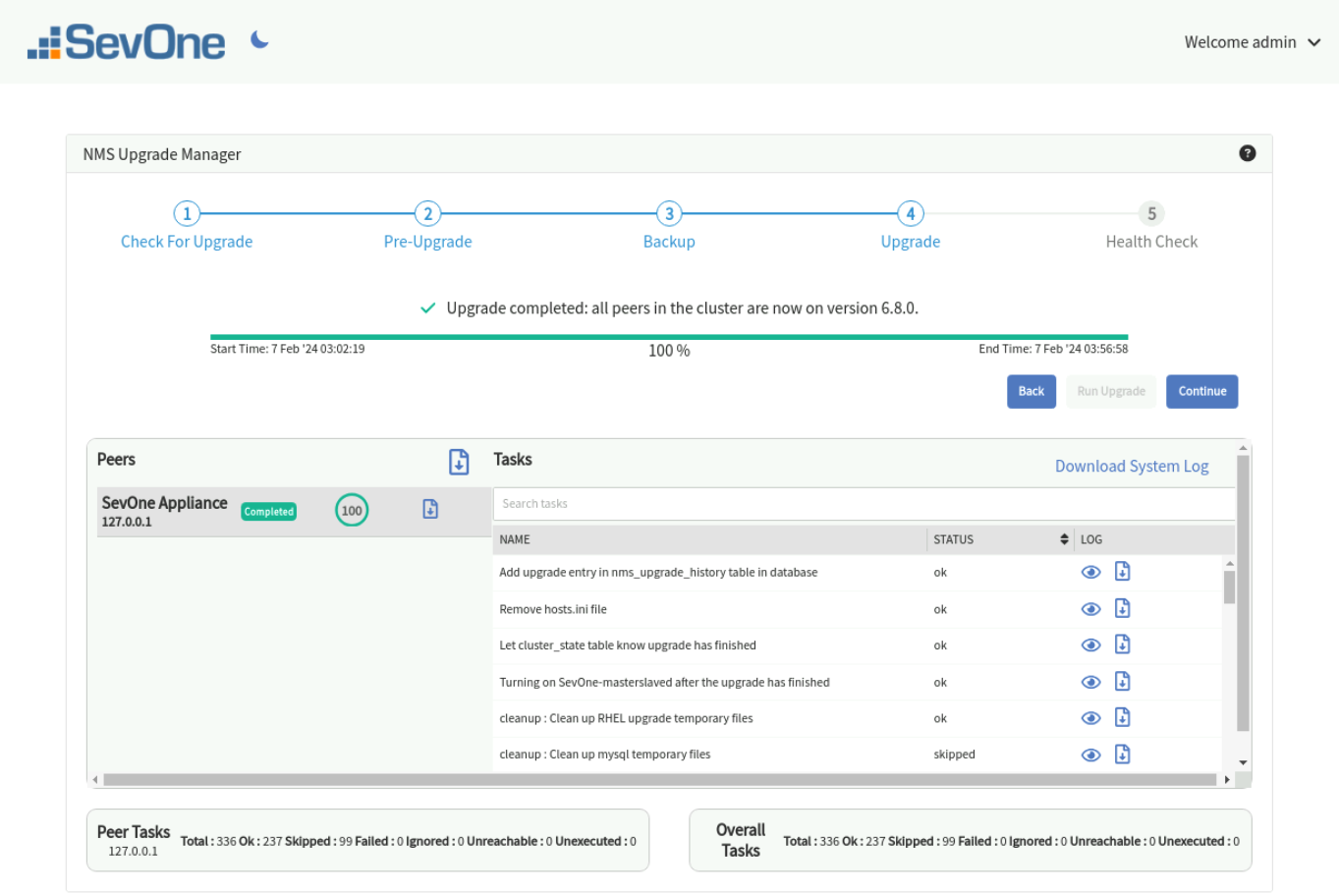Click 'skipped' status of mysql cleanup task
This screenshot has height=896, width=1339.
(954, 755)
